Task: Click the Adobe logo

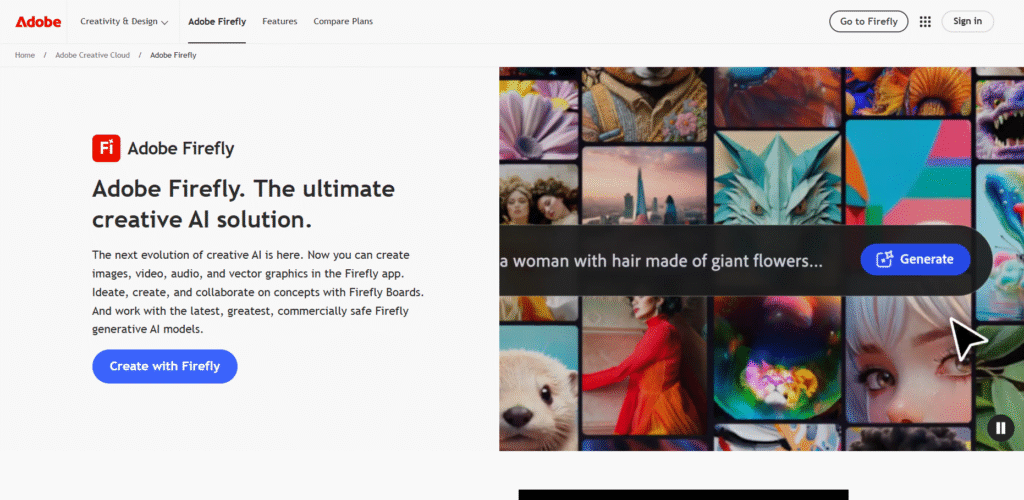Action: (38, 22)
